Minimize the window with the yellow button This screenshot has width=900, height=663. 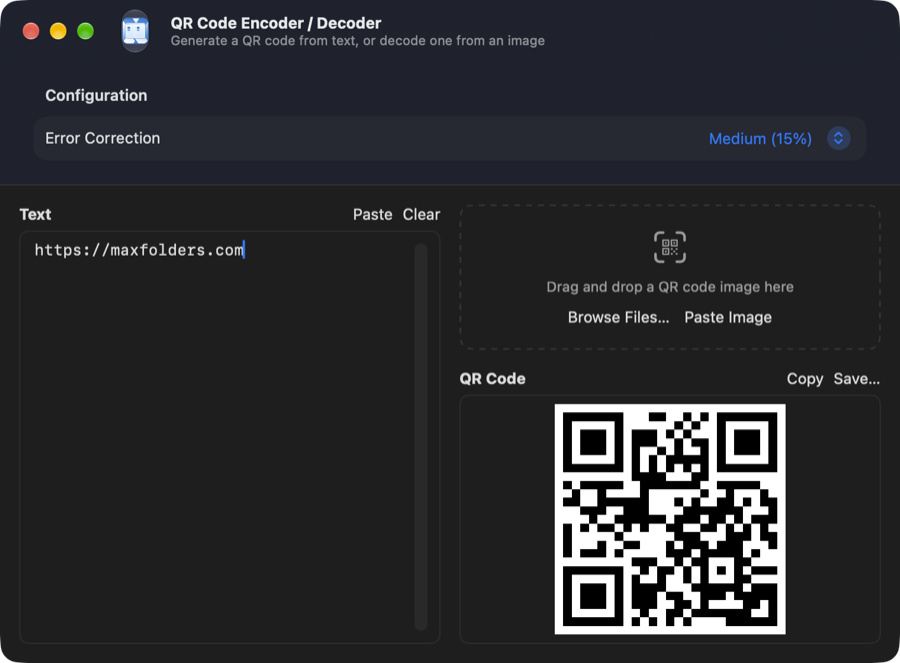58,31
